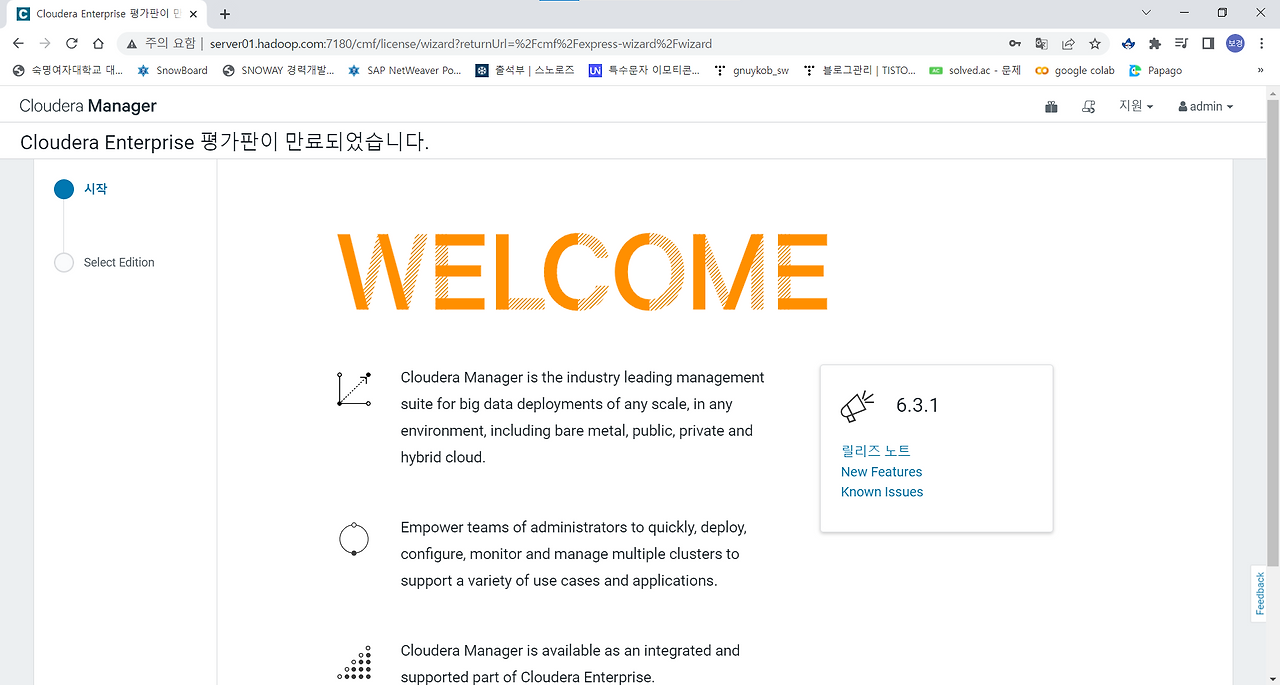Viewport: 1280px width, 685px height.
Task: Open the SnowBoard bookmark
Action: click(x=172, y=71)
